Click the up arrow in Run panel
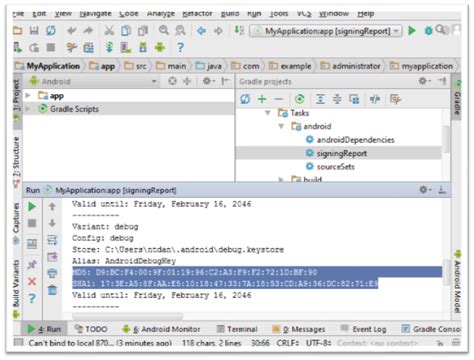The width and height of the screenshot is (474, 360). (52, 207)
